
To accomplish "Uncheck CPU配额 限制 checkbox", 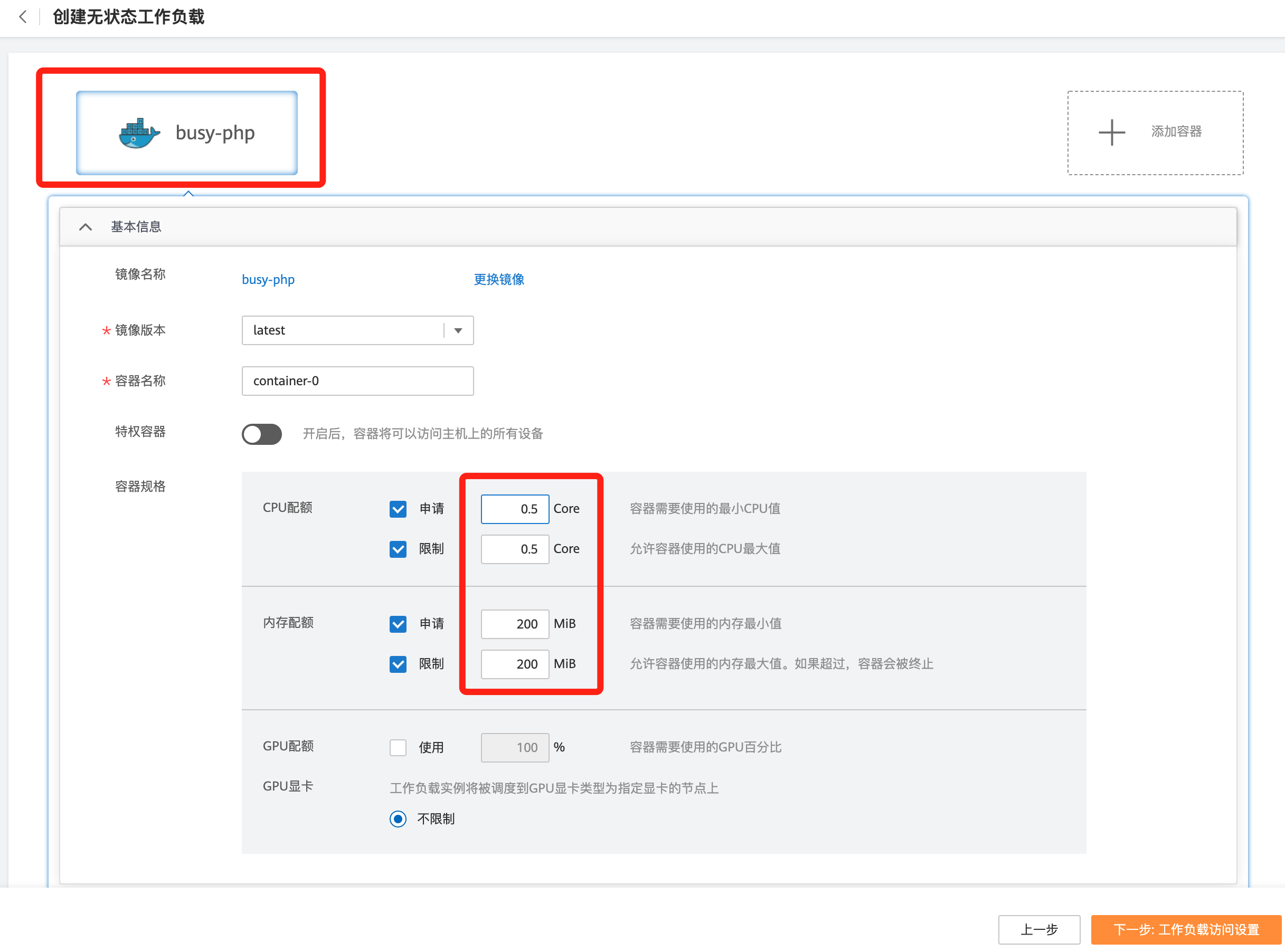I will pos(398,549).
